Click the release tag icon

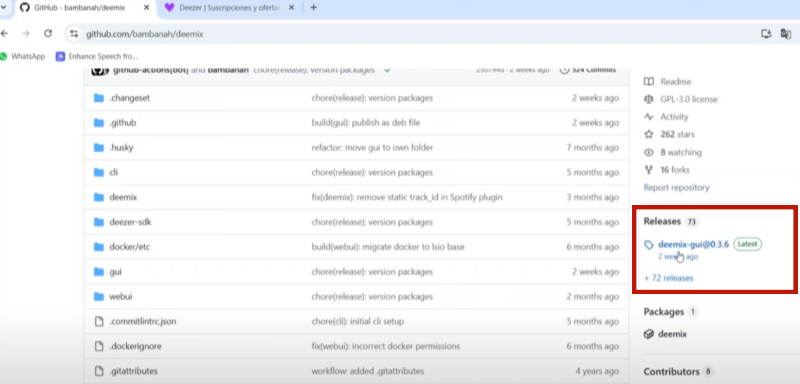click(x=649, y=245)
